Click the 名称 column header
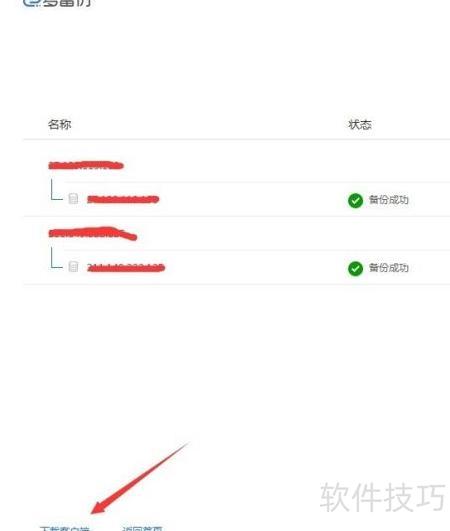Screen dimensions: 450x531 [x=60, y=124]
